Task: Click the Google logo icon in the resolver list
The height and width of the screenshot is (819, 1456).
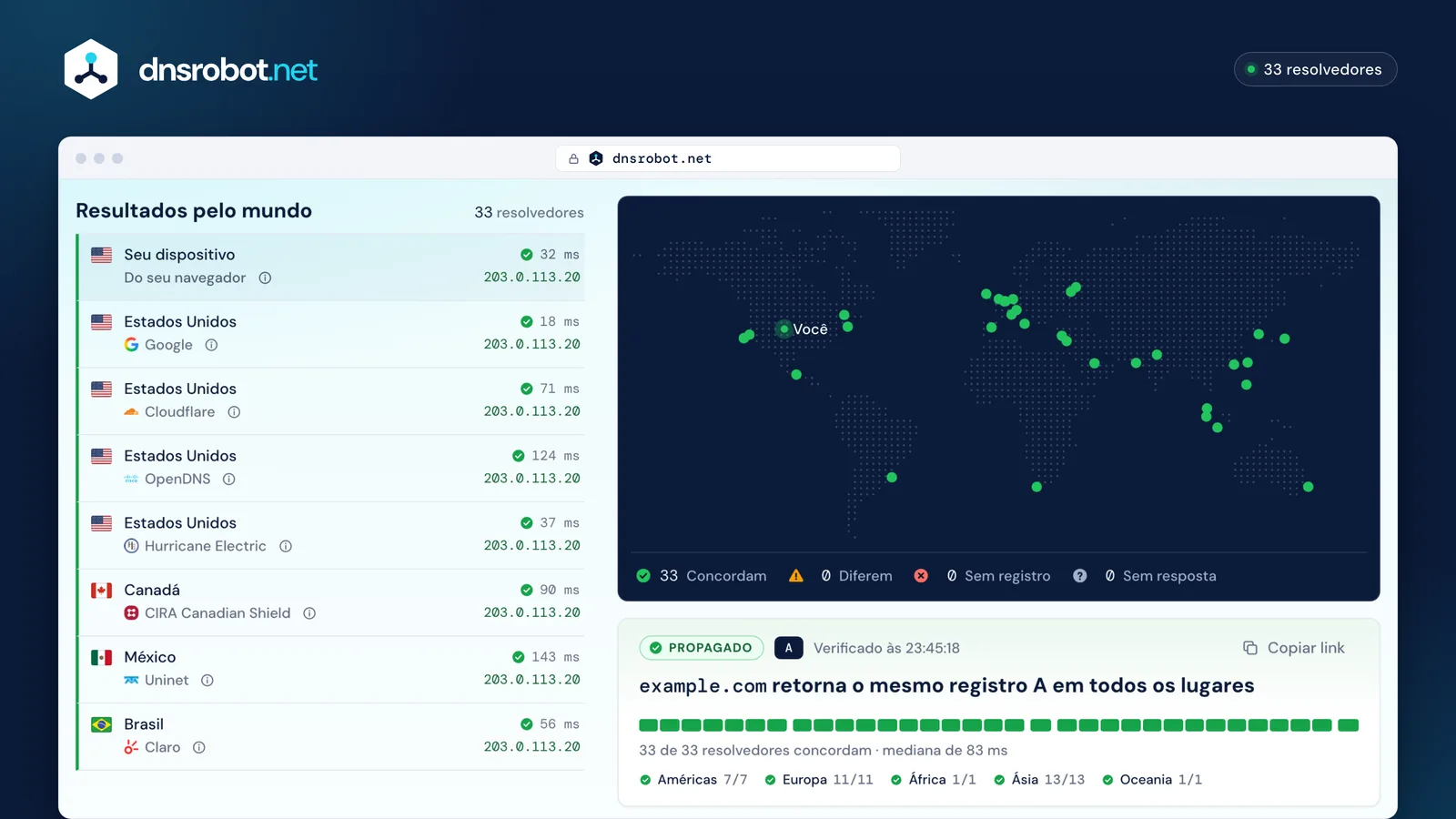Action: 132,345
